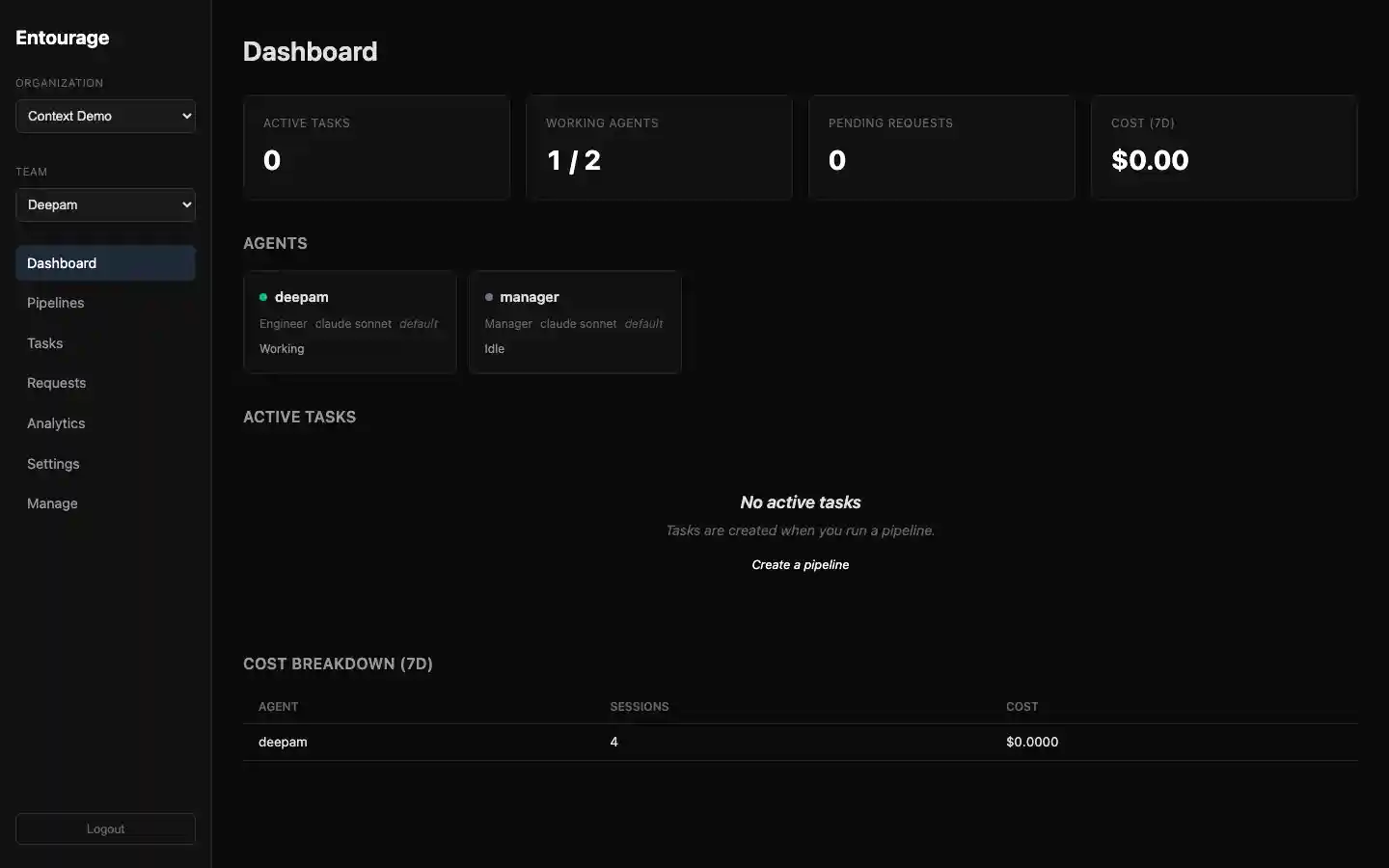Viewport: 1389px width, 868px height.
Task: Click the Logout button
Action: pyautogui.click(x=104, y=828)
